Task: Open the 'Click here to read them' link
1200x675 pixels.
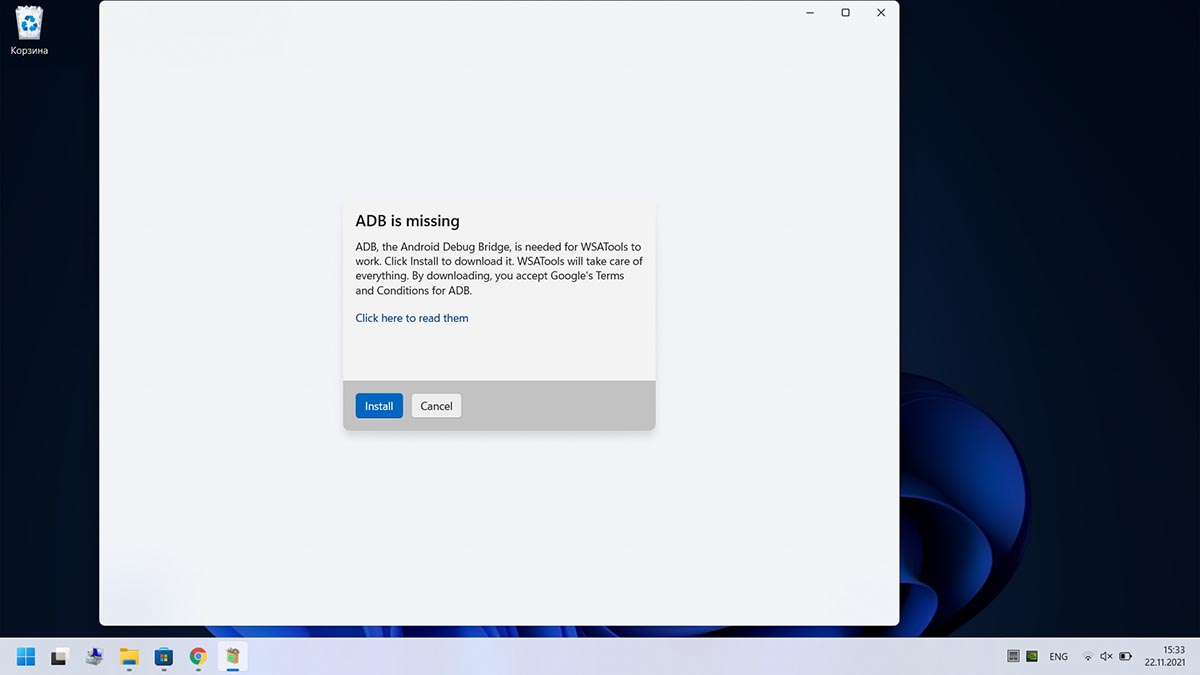Action: [x=412, y=318]
